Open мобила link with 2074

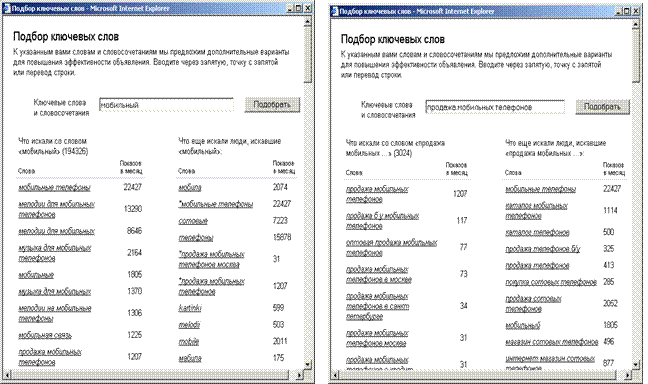[190, 187]
